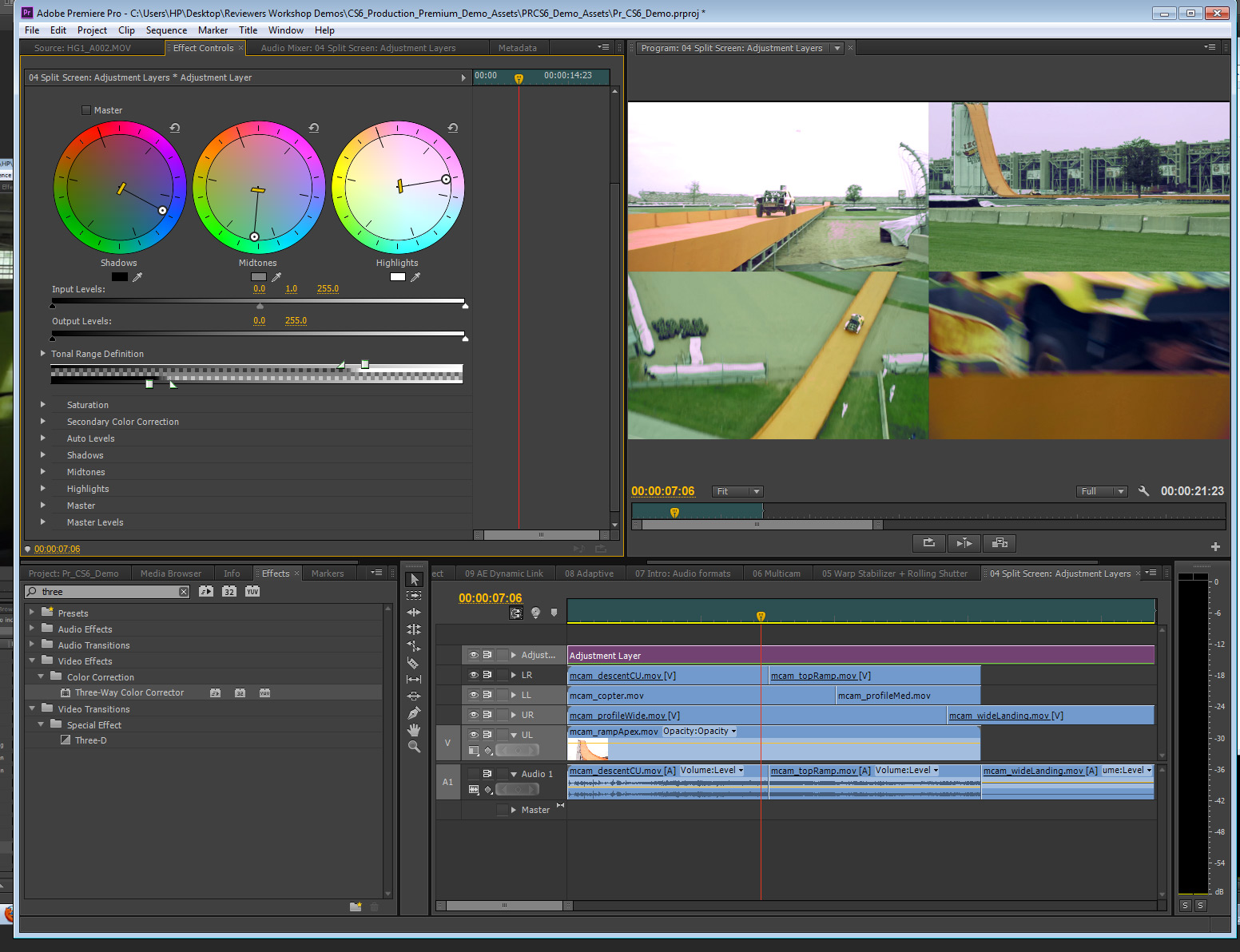Click the Midtones gray color swatch
1240x952 pixels.
pos(258,277)
